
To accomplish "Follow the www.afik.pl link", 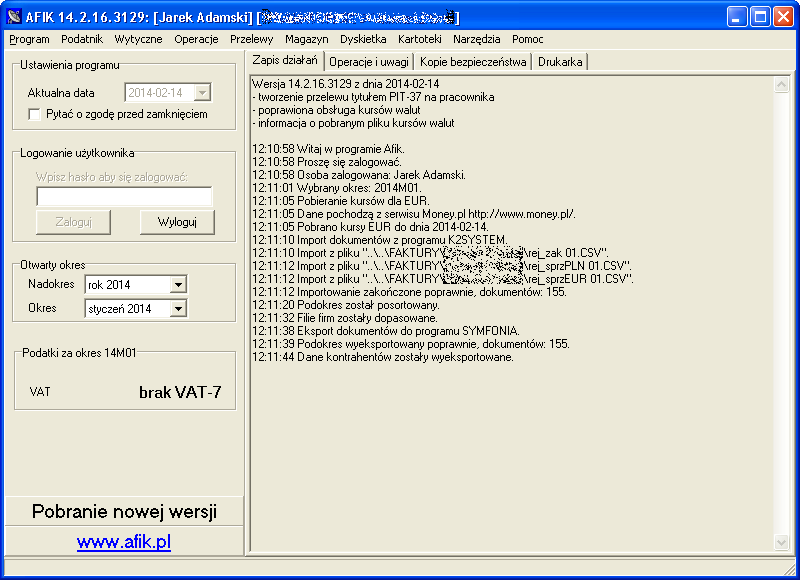I will click(x=124, y=542).
